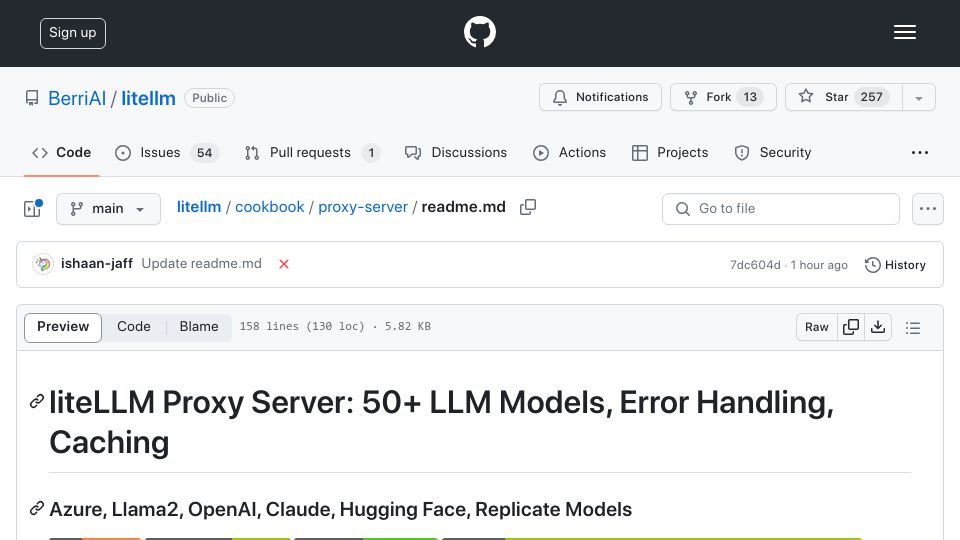The image size is (960, 540).
Task: Open the Update readme.md commit message
Action: tap(201, 264)
